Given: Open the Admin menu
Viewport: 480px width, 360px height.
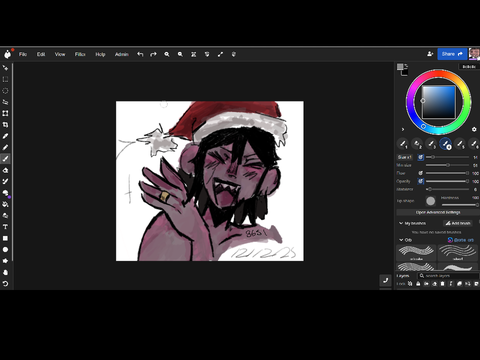Looking at the screenshot, I should pyautogui.click(x=122, y=54).
